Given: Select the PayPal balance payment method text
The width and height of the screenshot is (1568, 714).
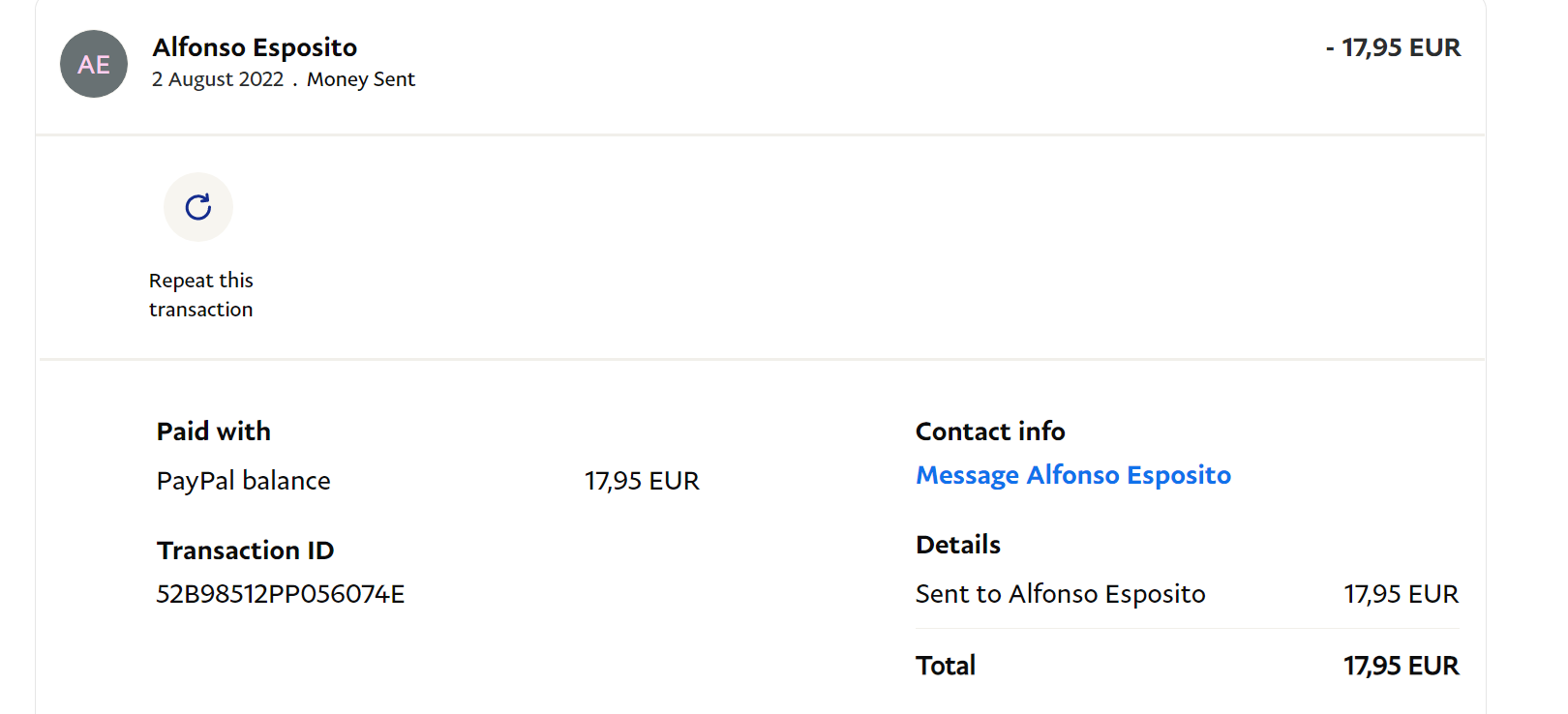Looking at the screenshot, I should tap(244, 481).
